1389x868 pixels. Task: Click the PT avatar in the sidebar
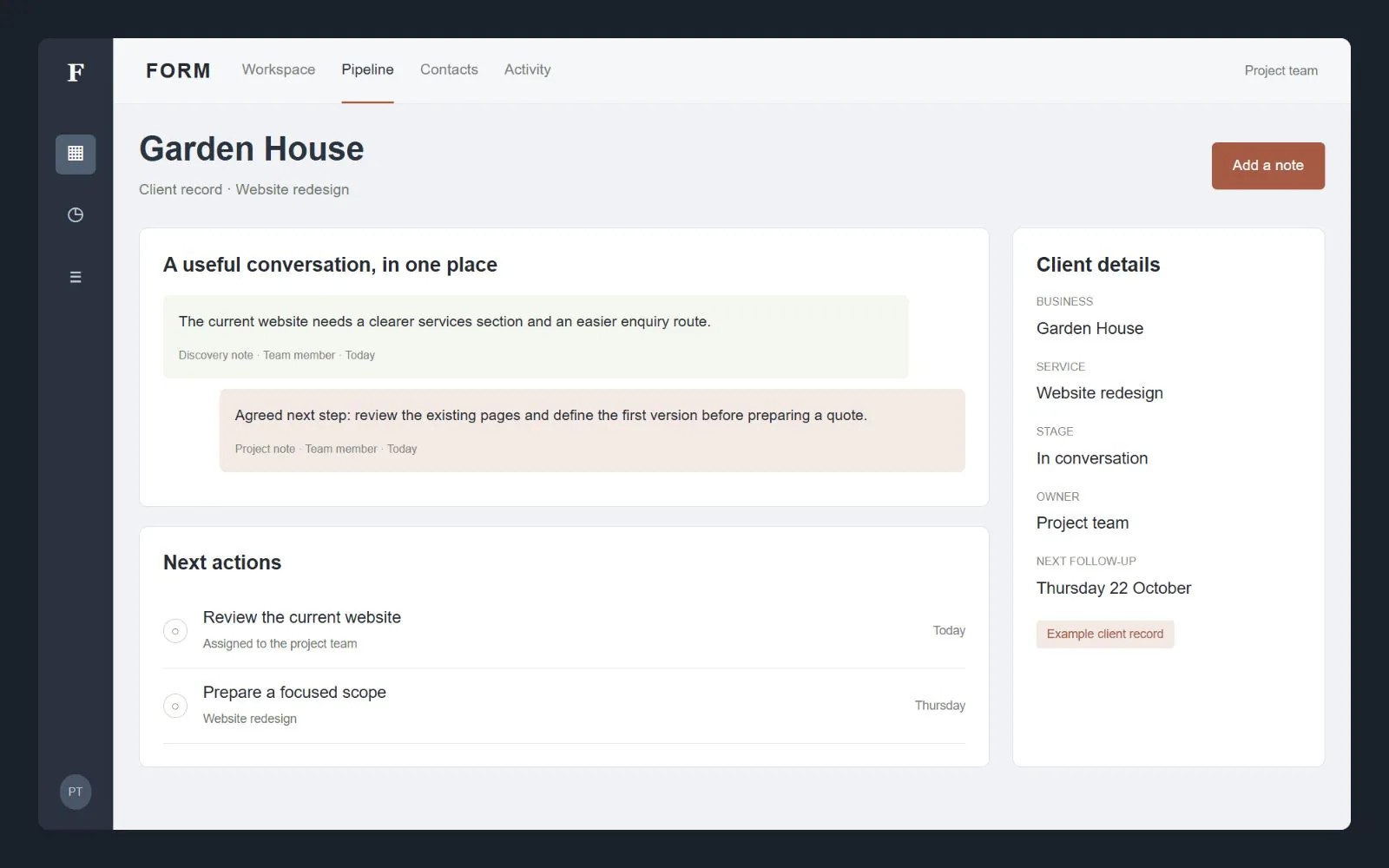(x=76, y=792)
